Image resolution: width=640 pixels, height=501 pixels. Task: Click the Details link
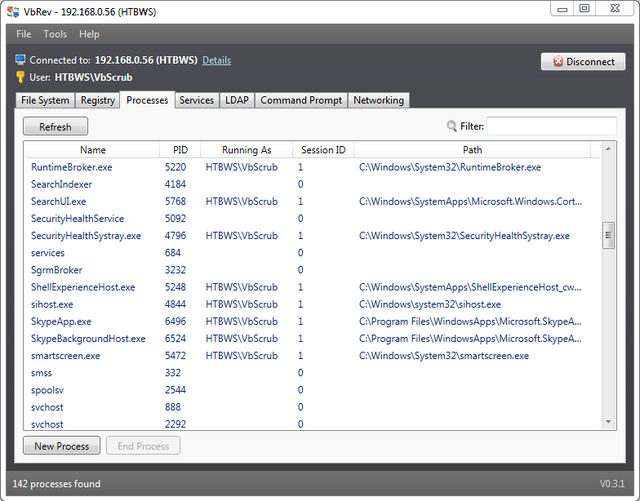point(216,60)
